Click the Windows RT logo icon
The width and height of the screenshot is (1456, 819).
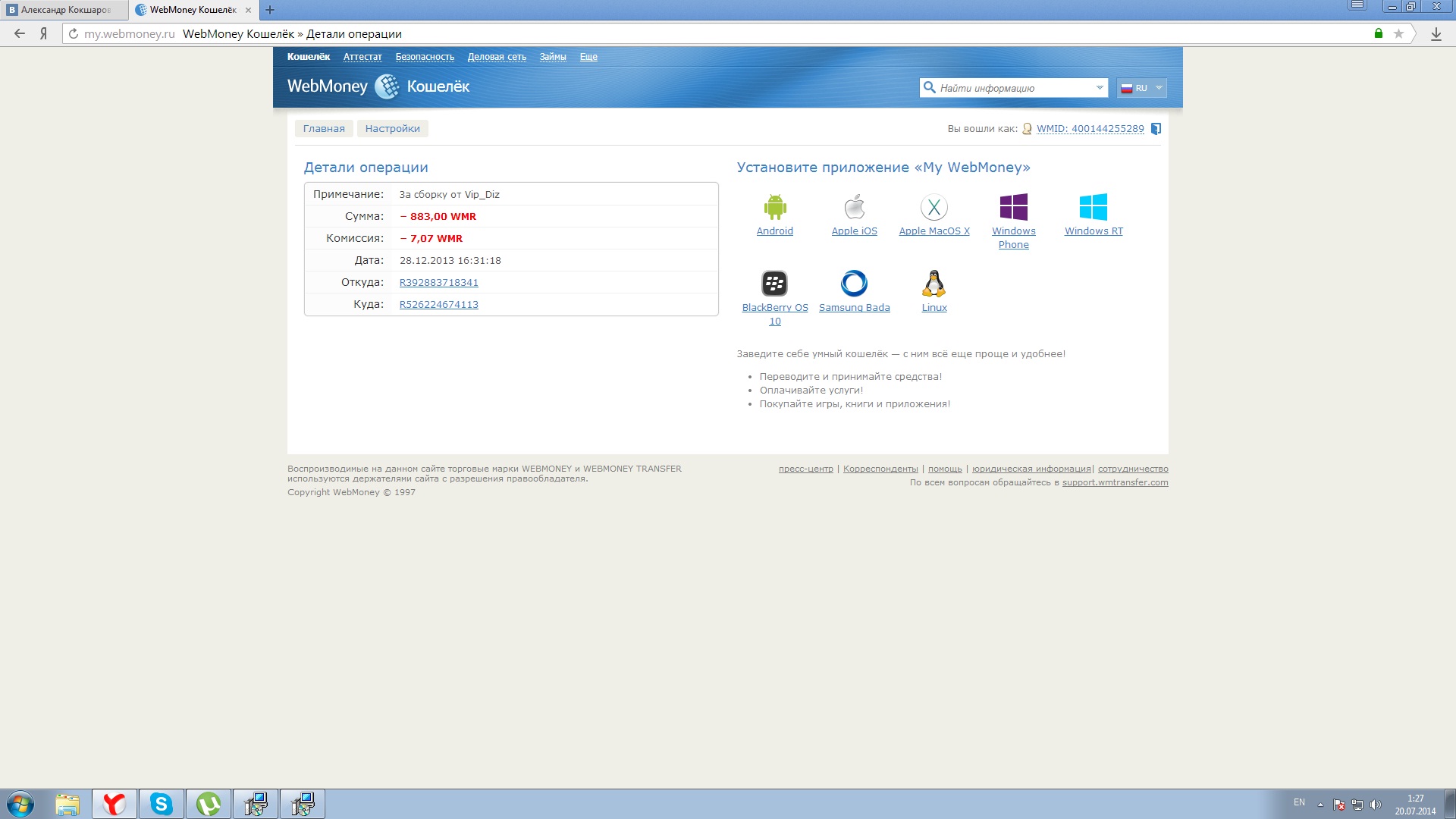1093,207
